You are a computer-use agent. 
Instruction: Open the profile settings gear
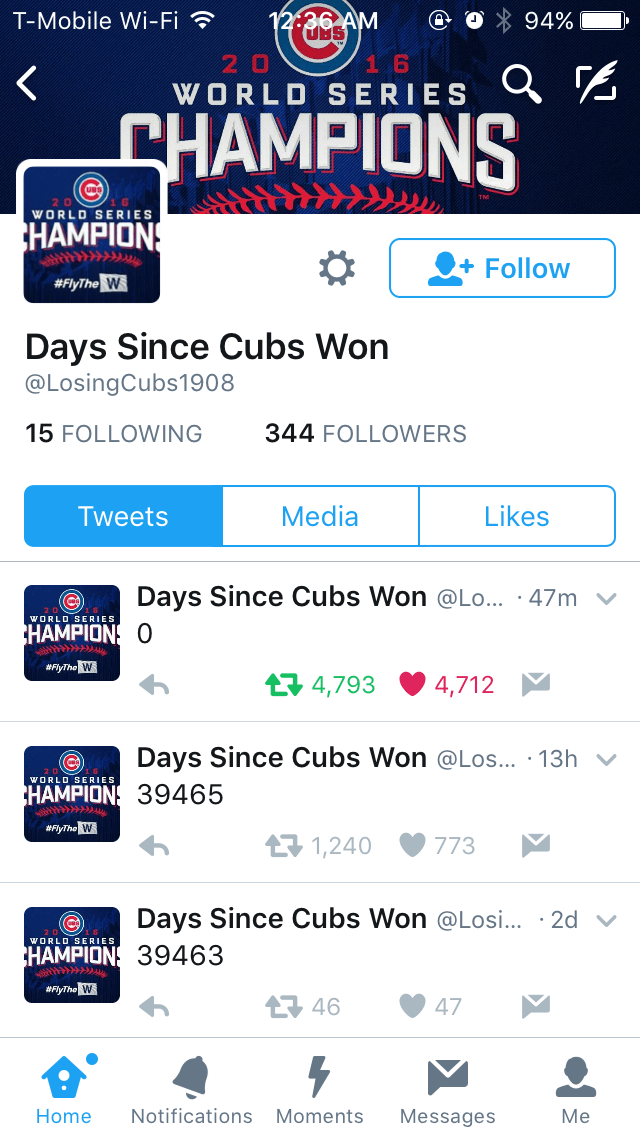(337, 268)
